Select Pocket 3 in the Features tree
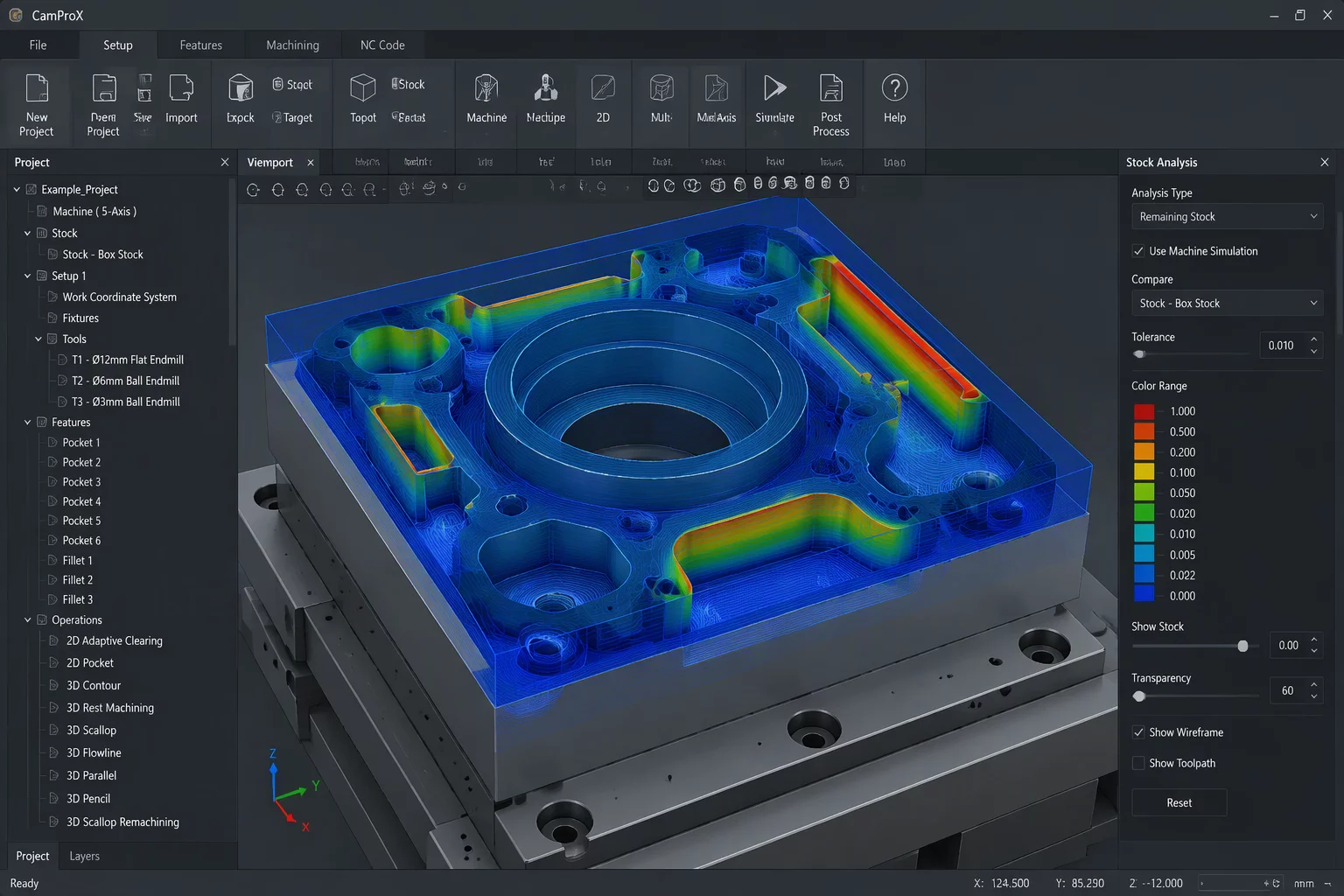This screenshot has width=1344, height=896. tap(81, 482)
